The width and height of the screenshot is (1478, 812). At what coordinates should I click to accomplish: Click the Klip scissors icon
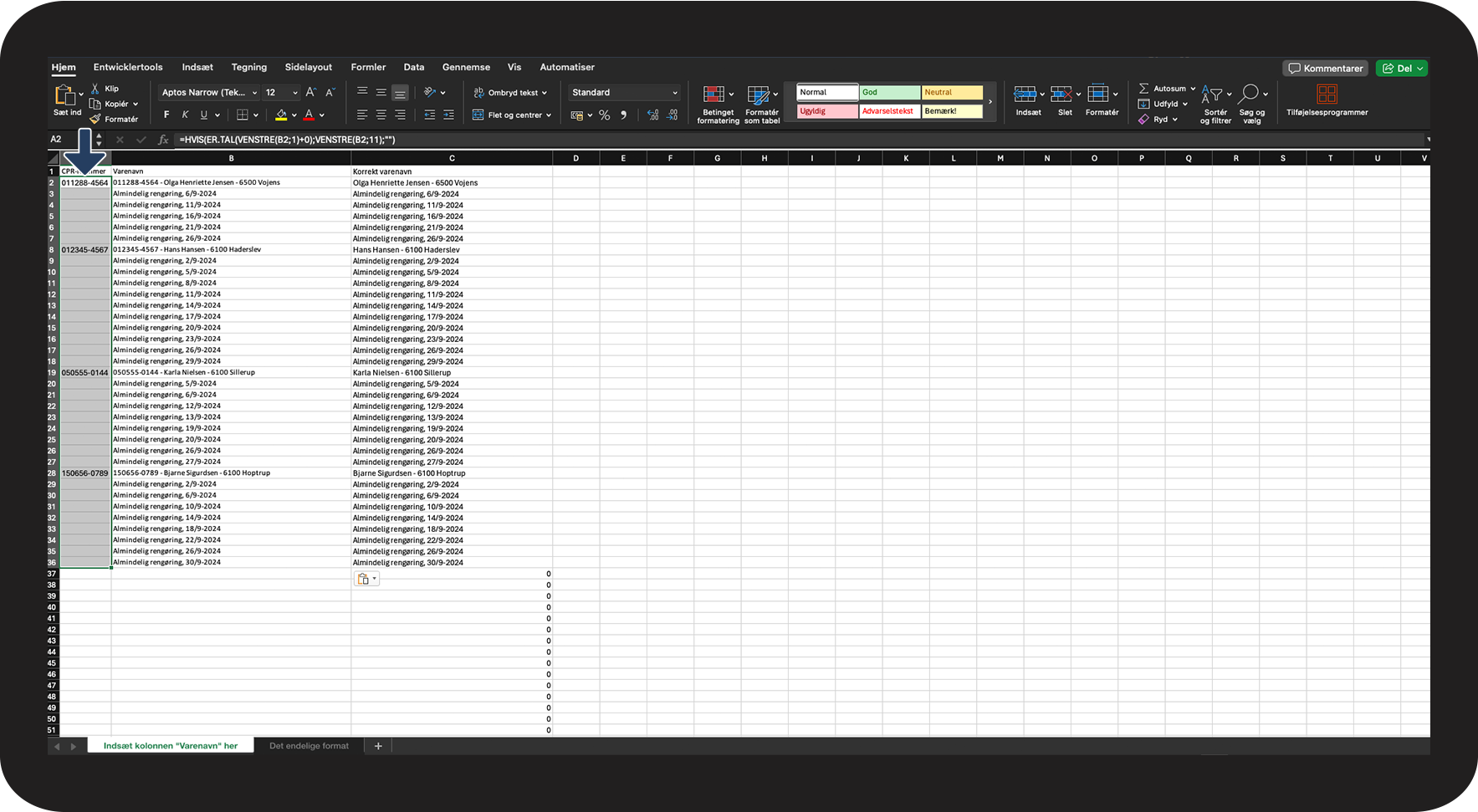click(x=95, y=89)
